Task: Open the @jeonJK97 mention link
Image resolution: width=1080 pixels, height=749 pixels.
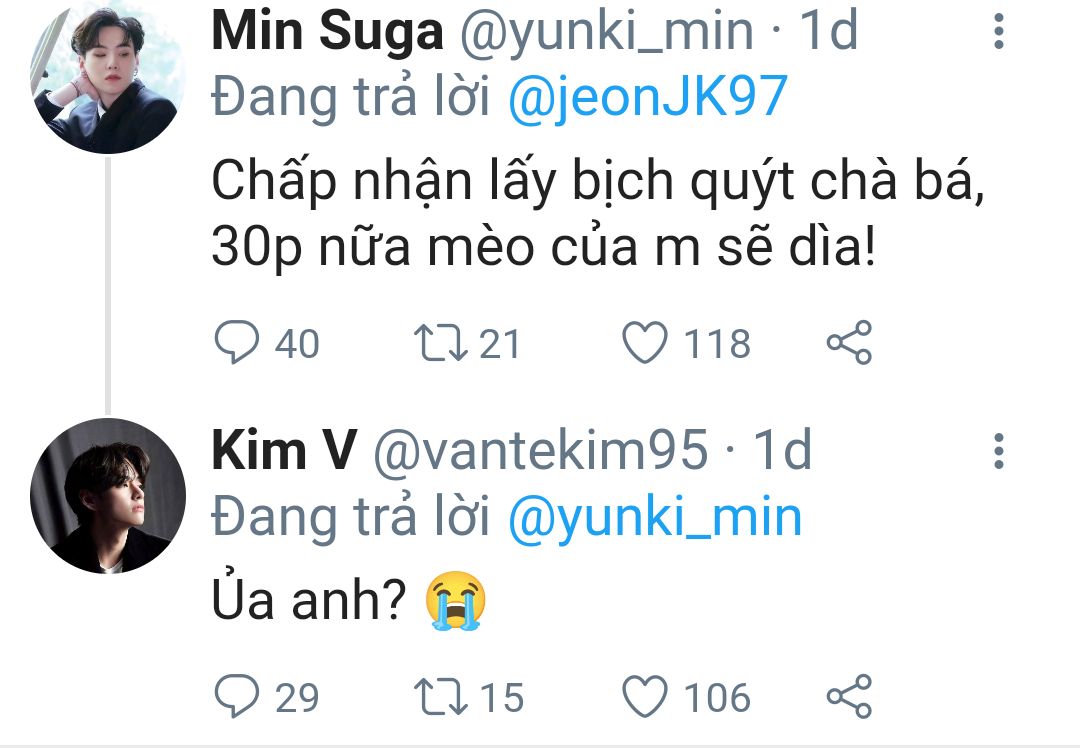Action: [649, 99]
